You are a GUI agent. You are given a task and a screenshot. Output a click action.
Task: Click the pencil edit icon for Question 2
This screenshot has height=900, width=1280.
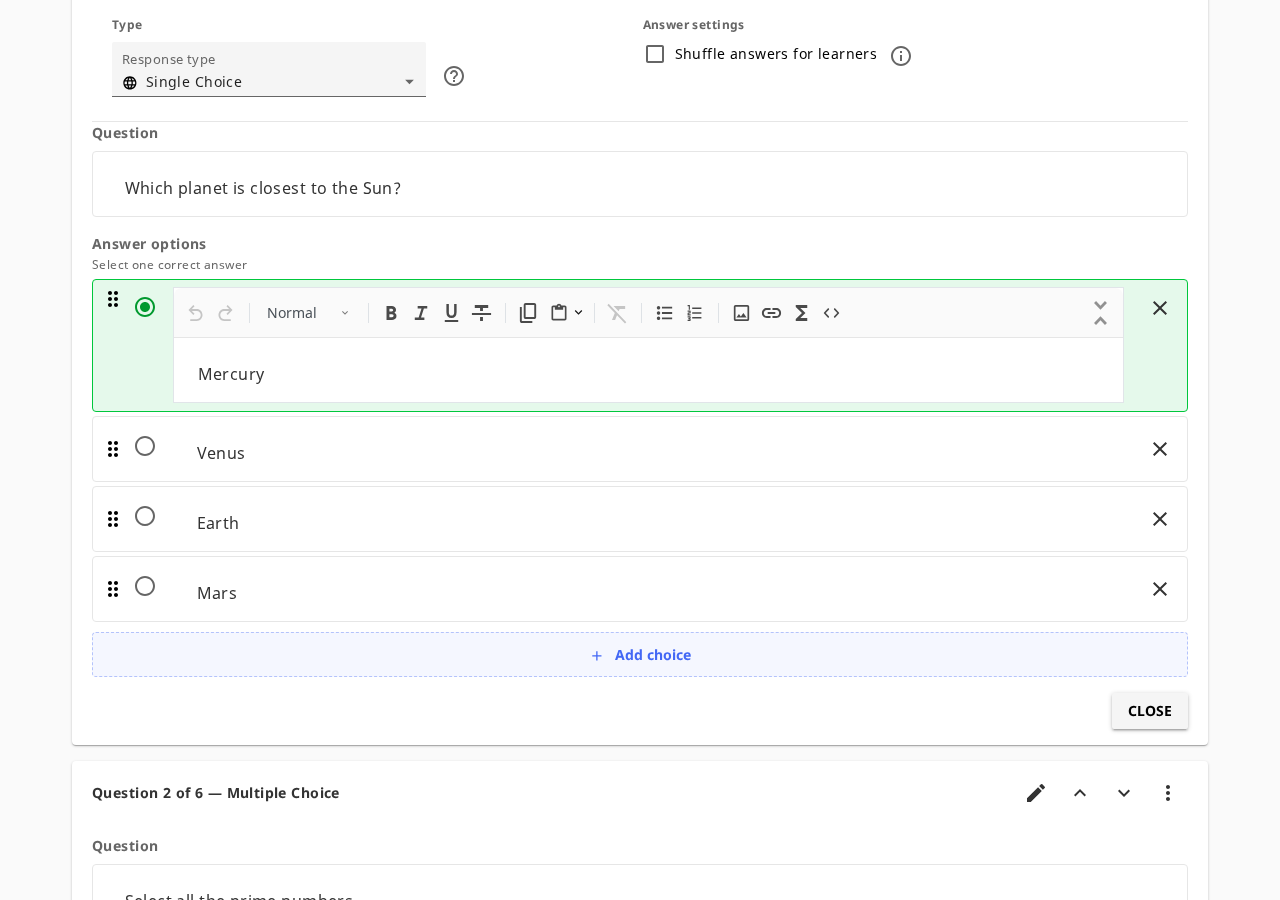click(1036, 793)
